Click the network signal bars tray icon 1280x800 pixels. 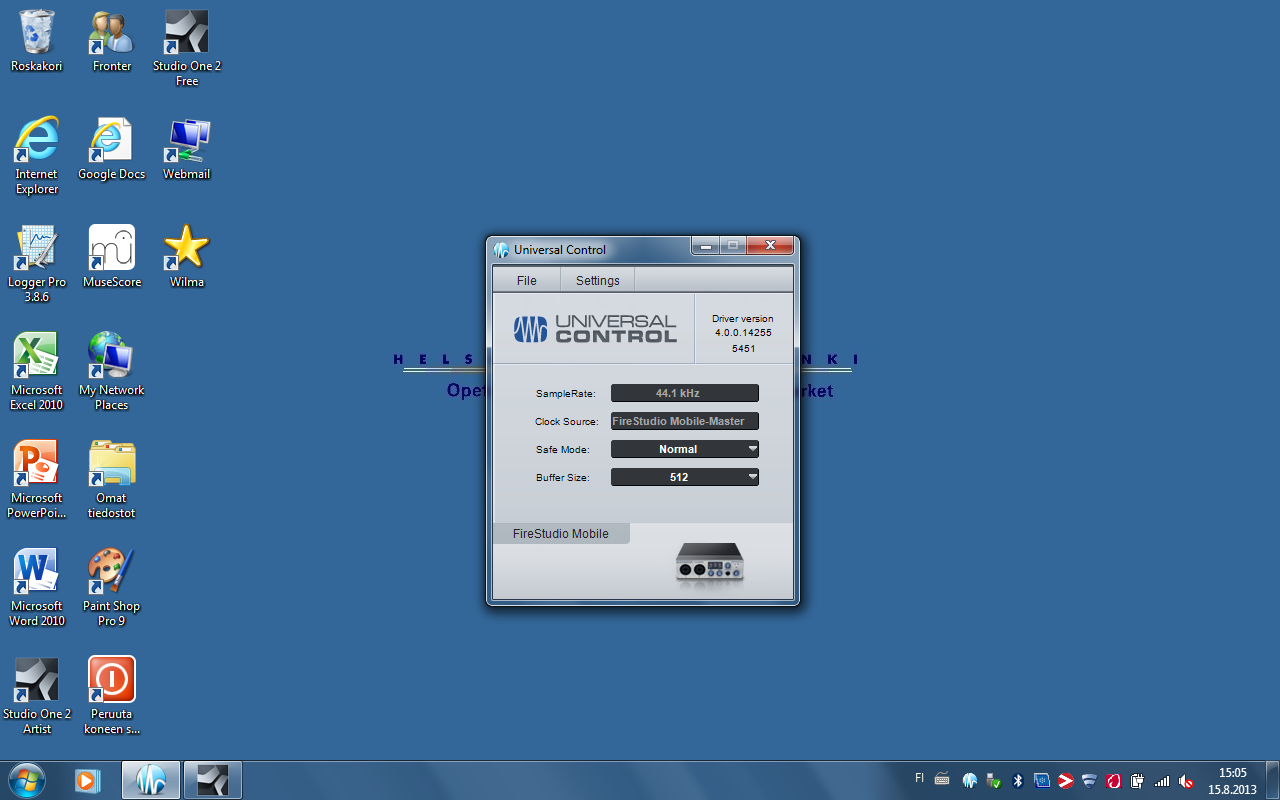(1162, 780)
